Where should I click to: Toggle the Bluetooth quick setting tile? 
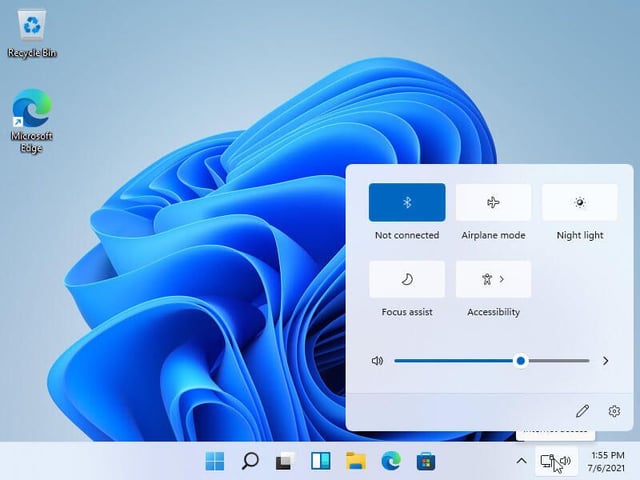tap(407, 202)
